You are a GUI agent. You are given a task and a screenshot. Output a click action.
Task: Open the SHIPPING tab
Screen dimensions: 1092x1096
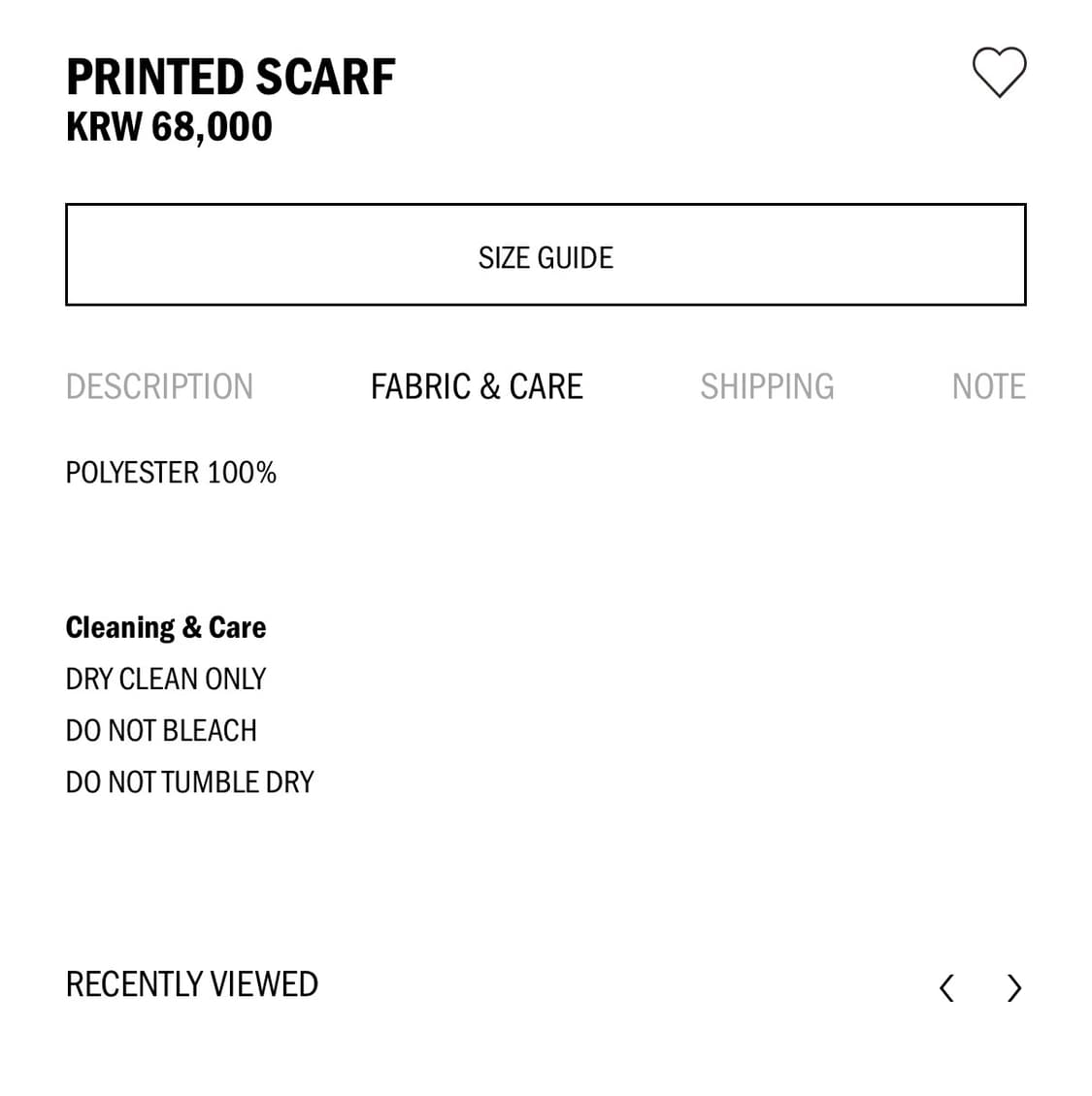(767, 385)
